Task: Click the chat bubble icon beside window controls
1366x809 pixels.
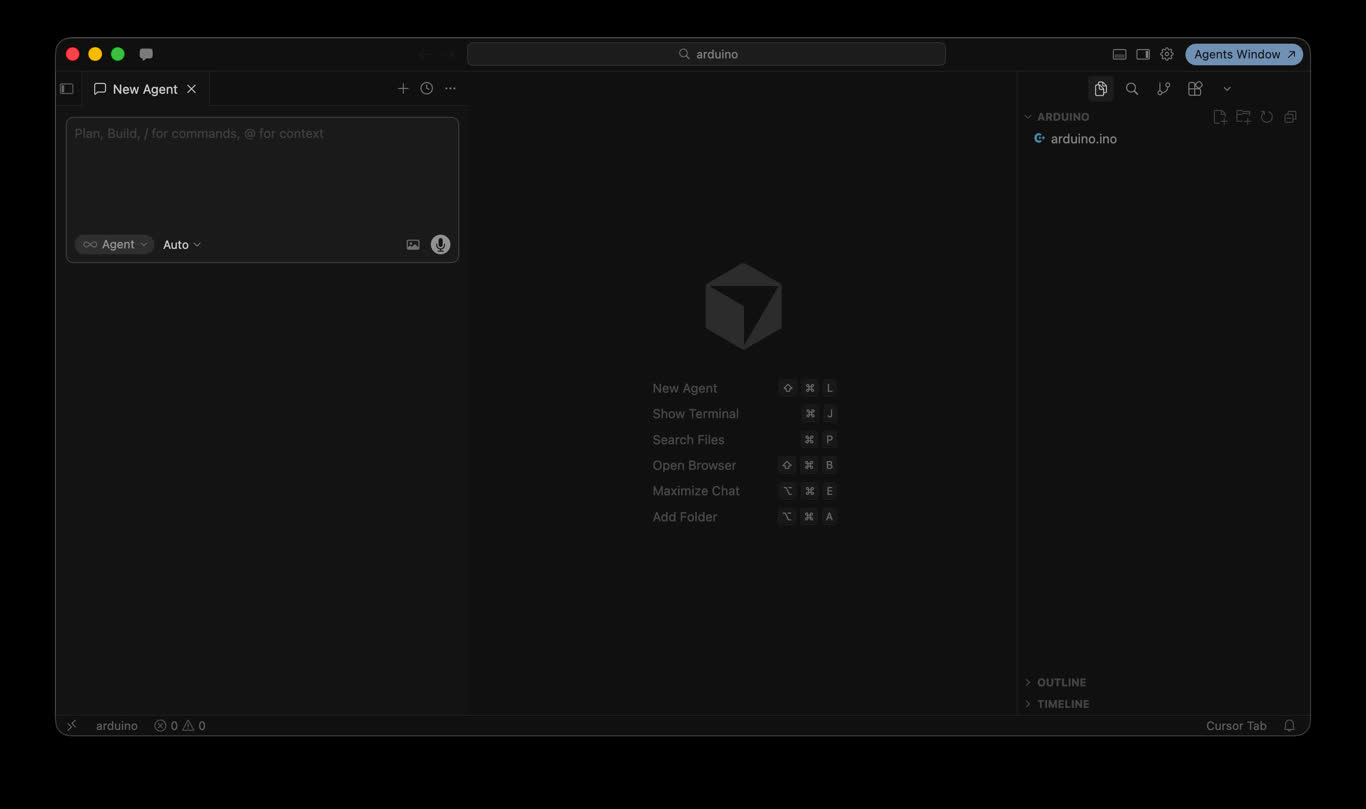Action: 146,54
